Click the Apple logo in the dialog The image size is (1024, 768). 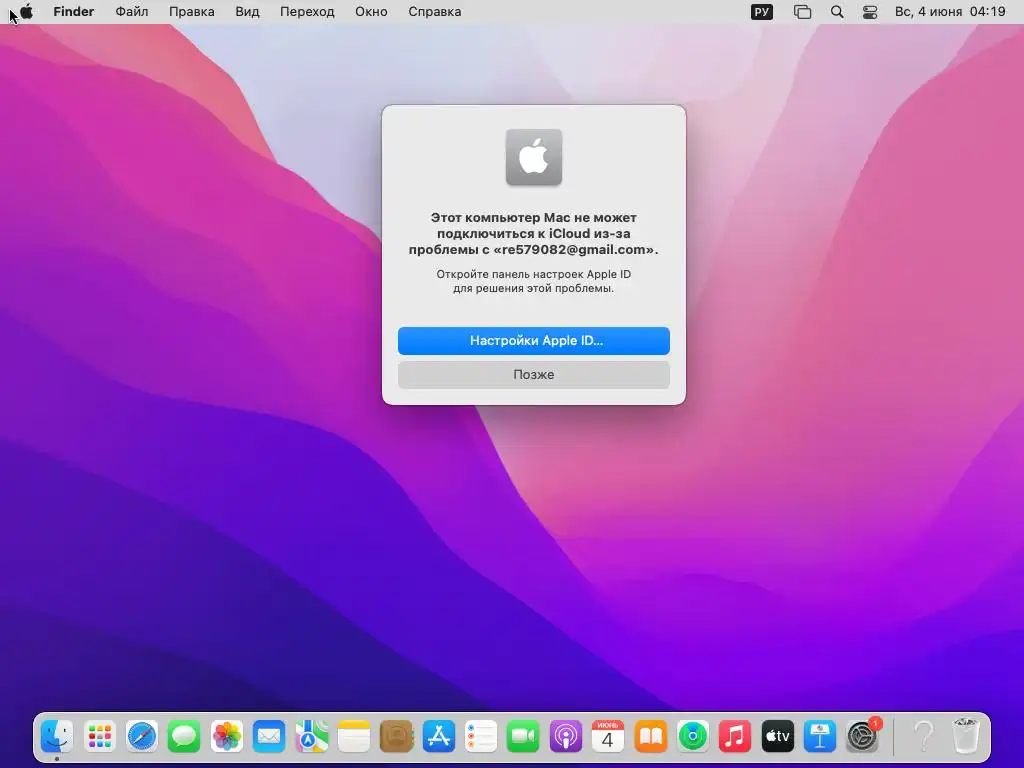pos(534,157)
